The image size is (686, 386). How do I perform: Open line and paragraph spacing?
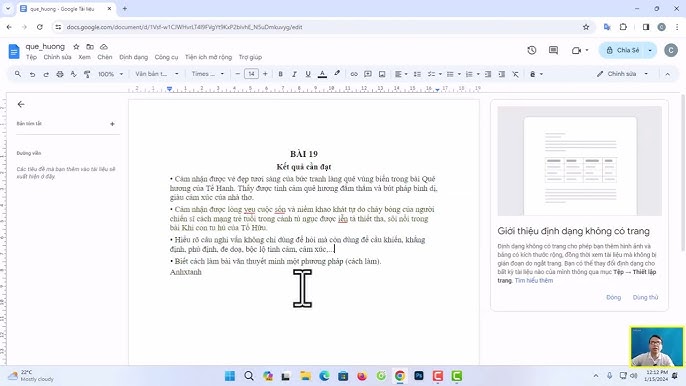coord(417,74)
